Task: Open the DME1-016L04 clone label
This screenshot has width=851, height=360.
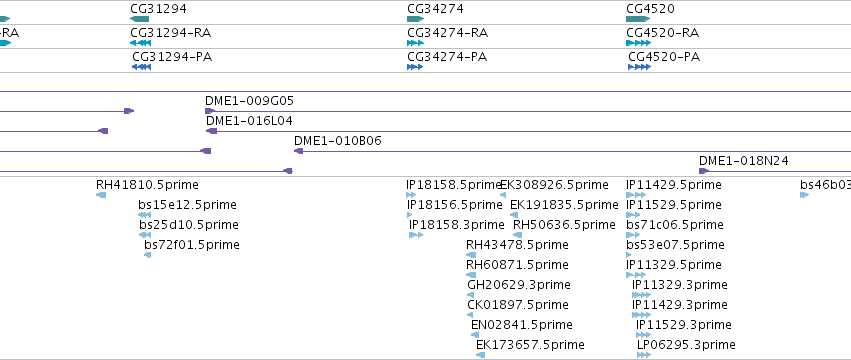Action: pyautogui.click(x=250, y=121)
